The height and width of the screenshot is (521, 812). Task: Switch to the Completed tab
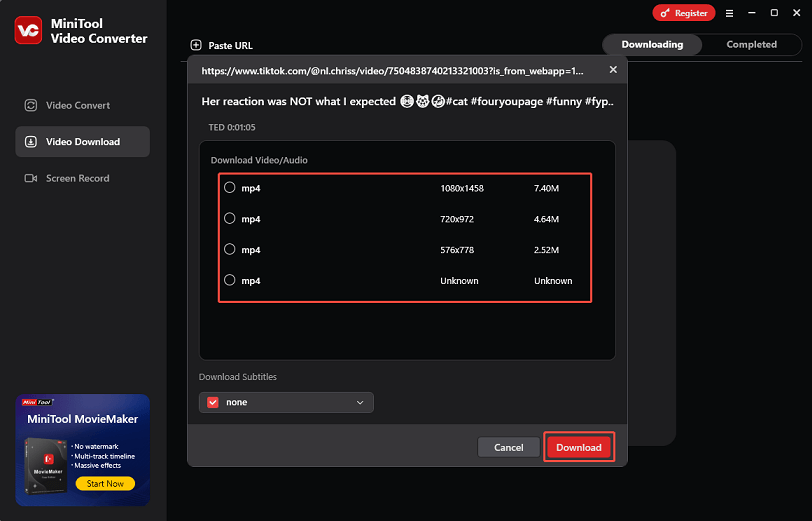tap(751, 45)
